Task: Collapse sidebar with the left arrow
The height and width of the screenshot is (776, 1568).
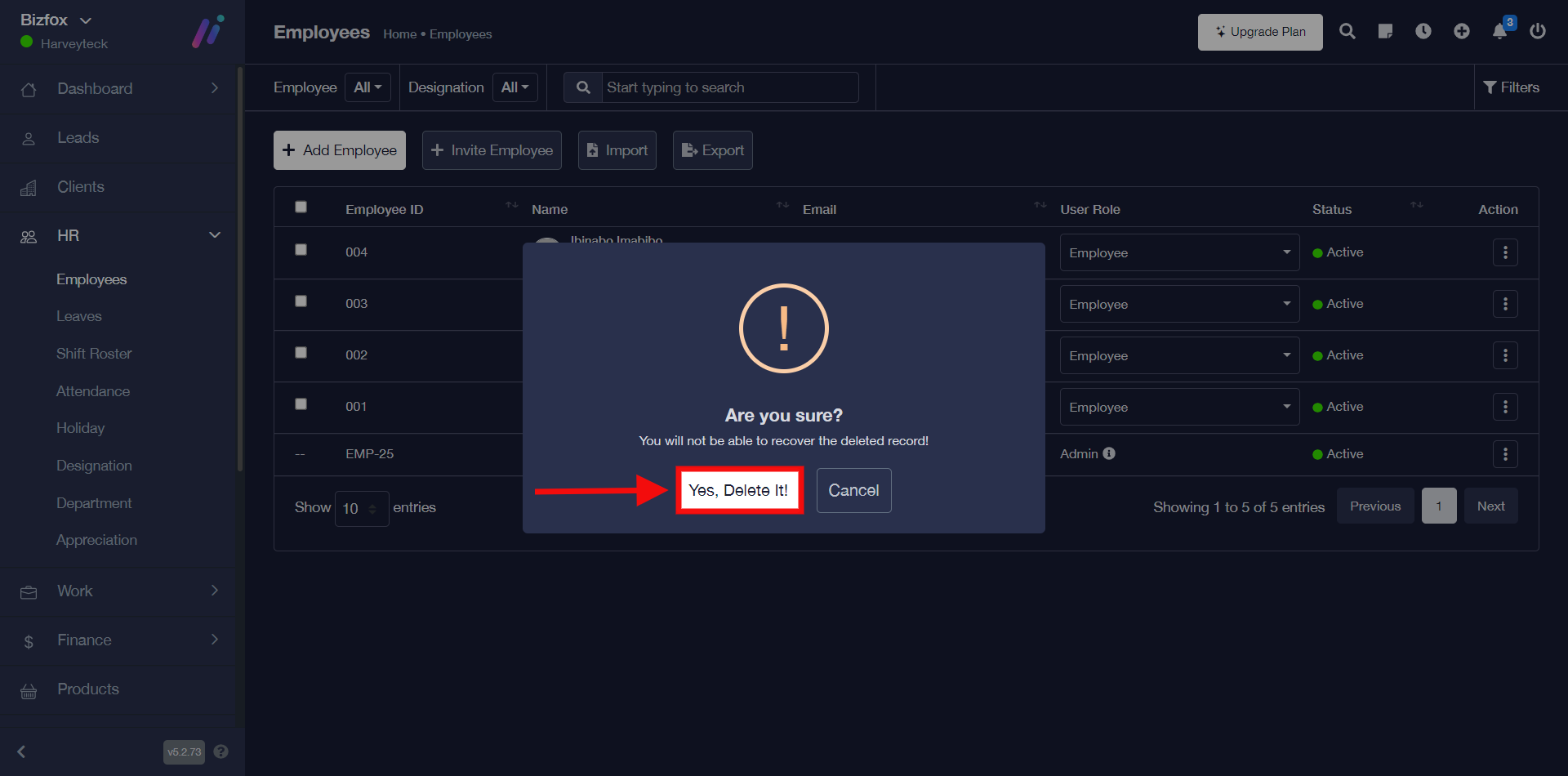Action: point(22,751)
